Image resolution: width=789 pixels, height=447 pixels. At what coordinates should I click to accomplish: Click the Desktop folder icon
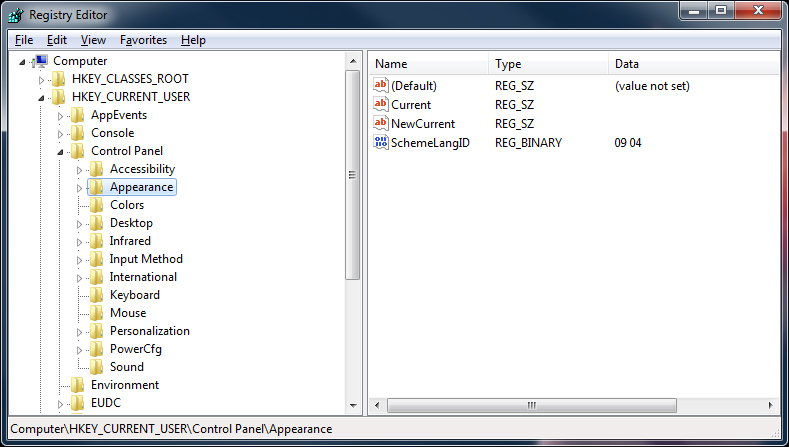click(x=97, y=224)
